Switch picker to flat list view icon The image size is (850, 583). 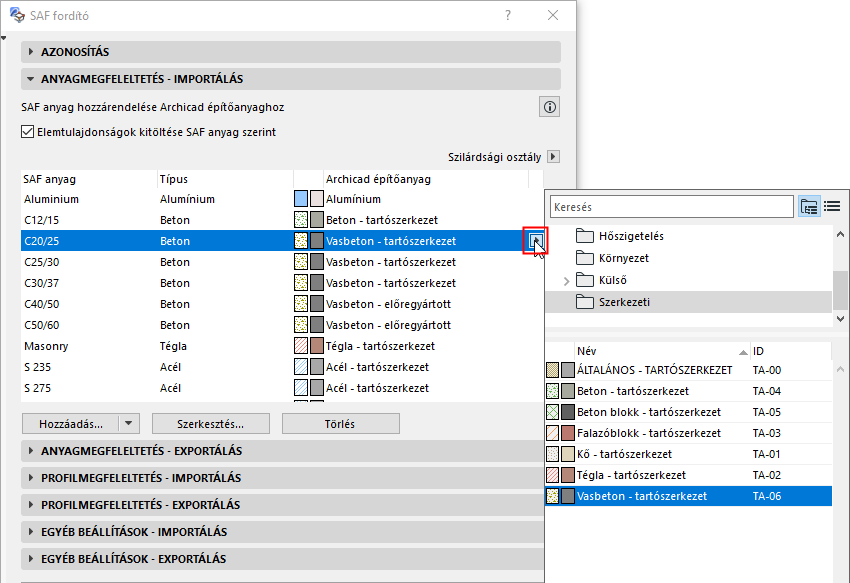click(x=832, y=207)
